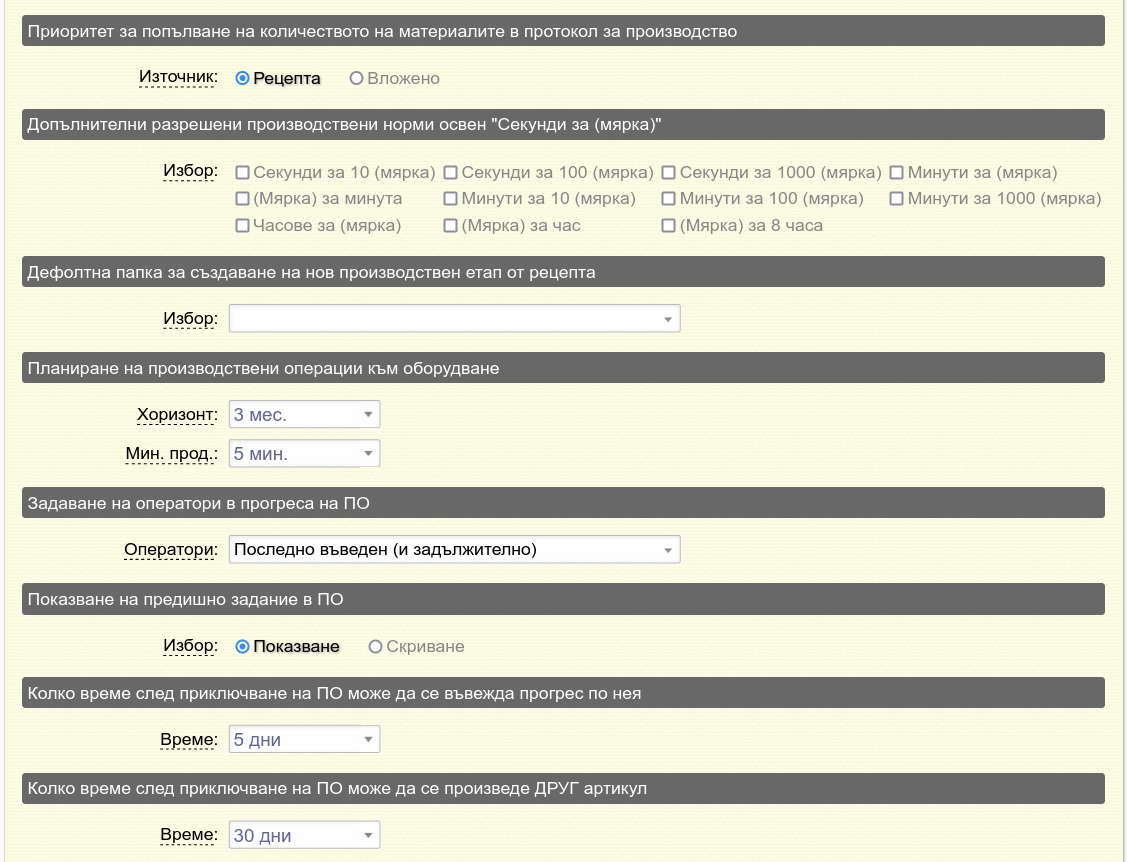Tick the 'Секунди за 1000 (мярка)' checkbox
This screenshot has width=1127, height=862.
tap(668, 173)
